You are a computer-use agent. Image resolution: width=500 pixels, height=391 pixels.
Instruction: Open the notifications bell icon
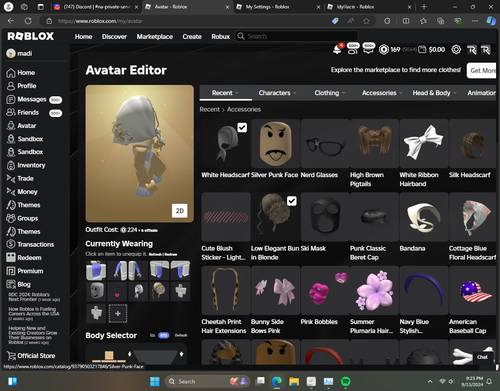pos(337,49)
